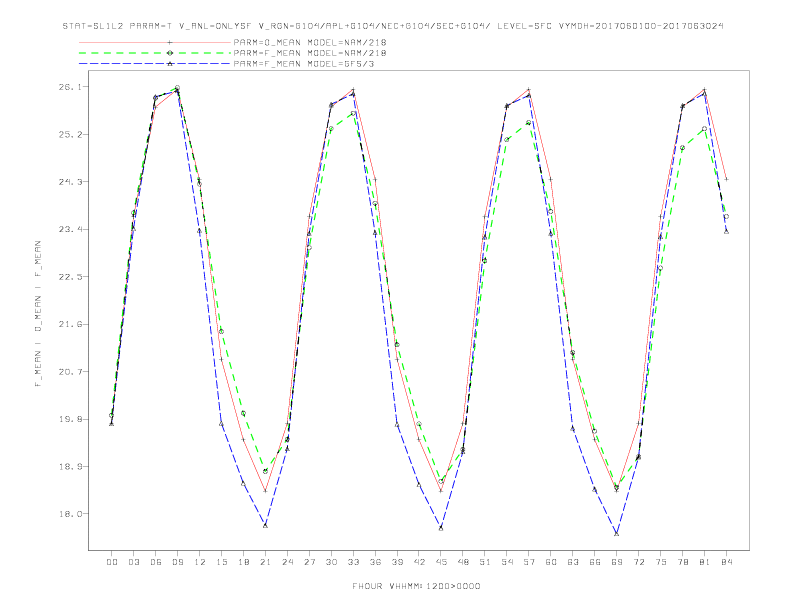Click the blue triangle minimum point at hour 69
The image size is (792, 612).
pos(617,534)
